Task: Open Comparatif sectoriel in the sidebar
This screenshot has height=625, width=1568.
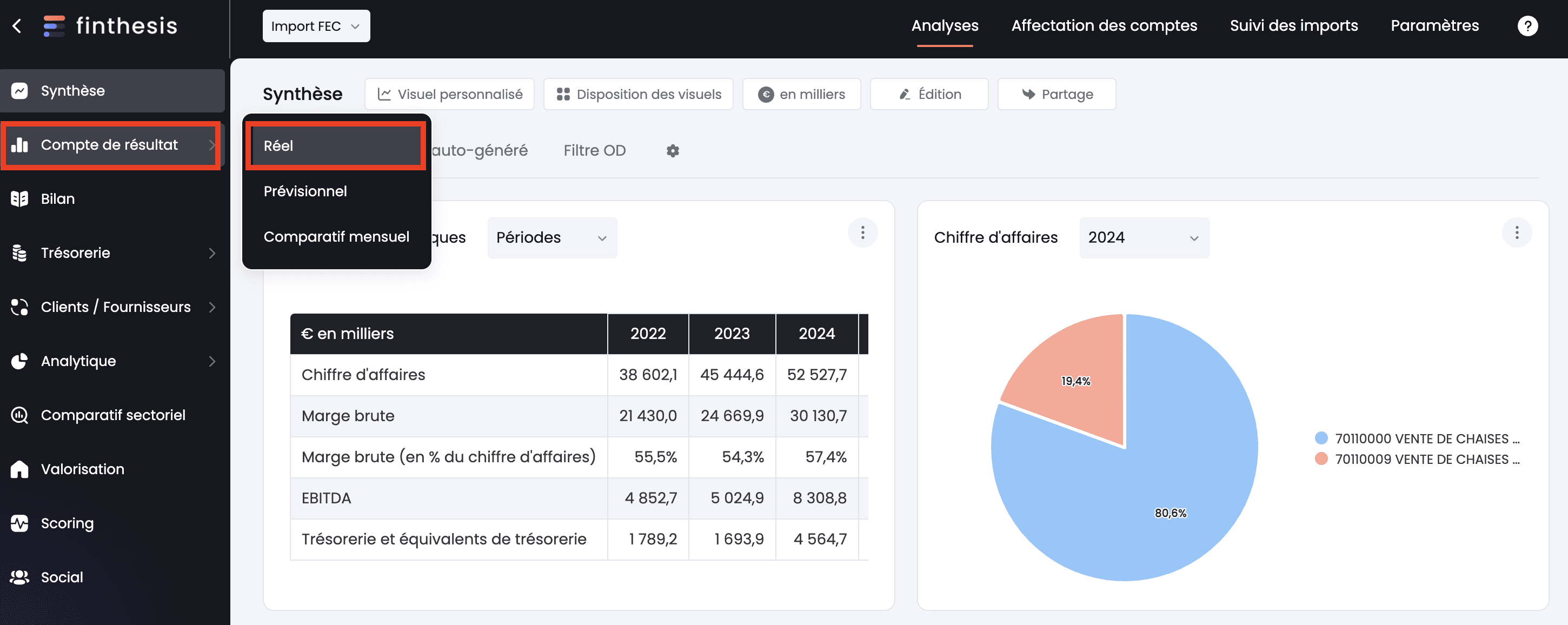Action: [x=112, y=416]
